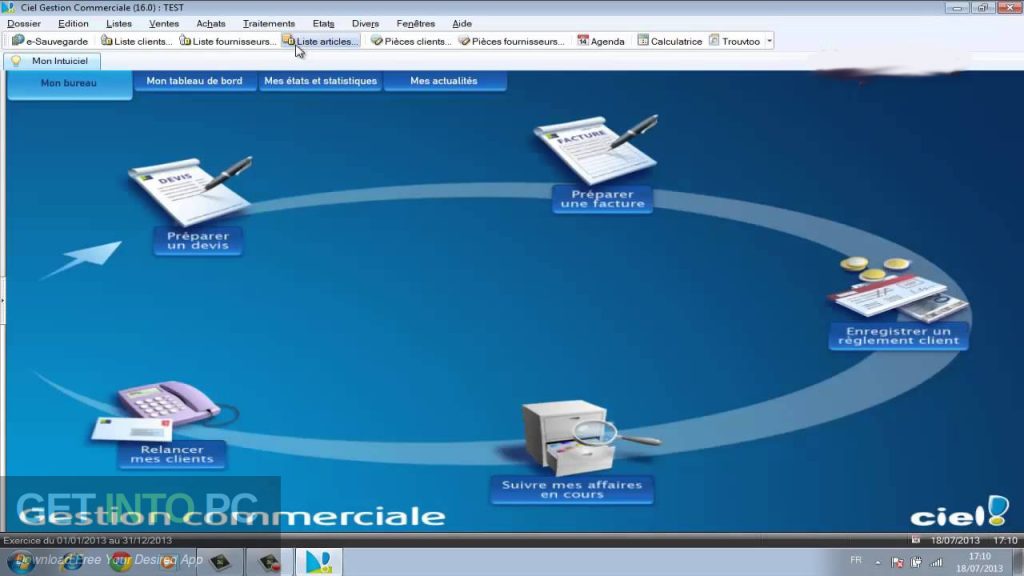Viewport: 1024px width, 576px height.
Task: Open the Agenda toolbar item
Action: (x=601, y=41)
